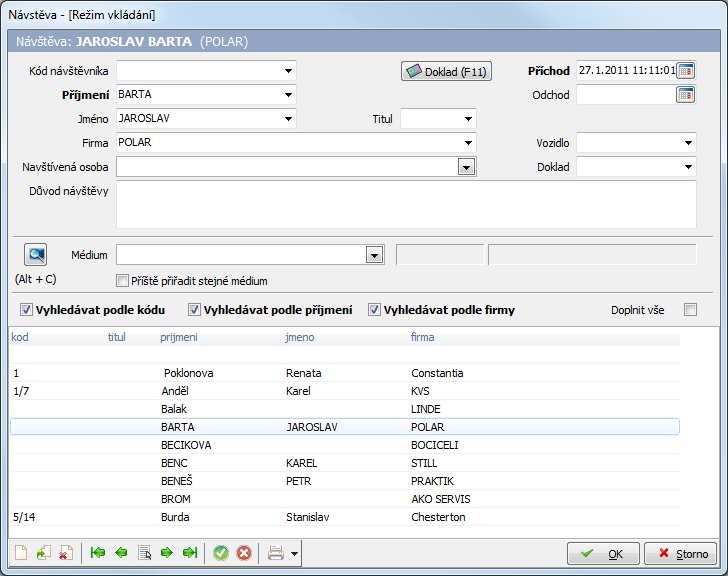
Task: Open the Odchod calendar picker
Action: tap(686, 95)
